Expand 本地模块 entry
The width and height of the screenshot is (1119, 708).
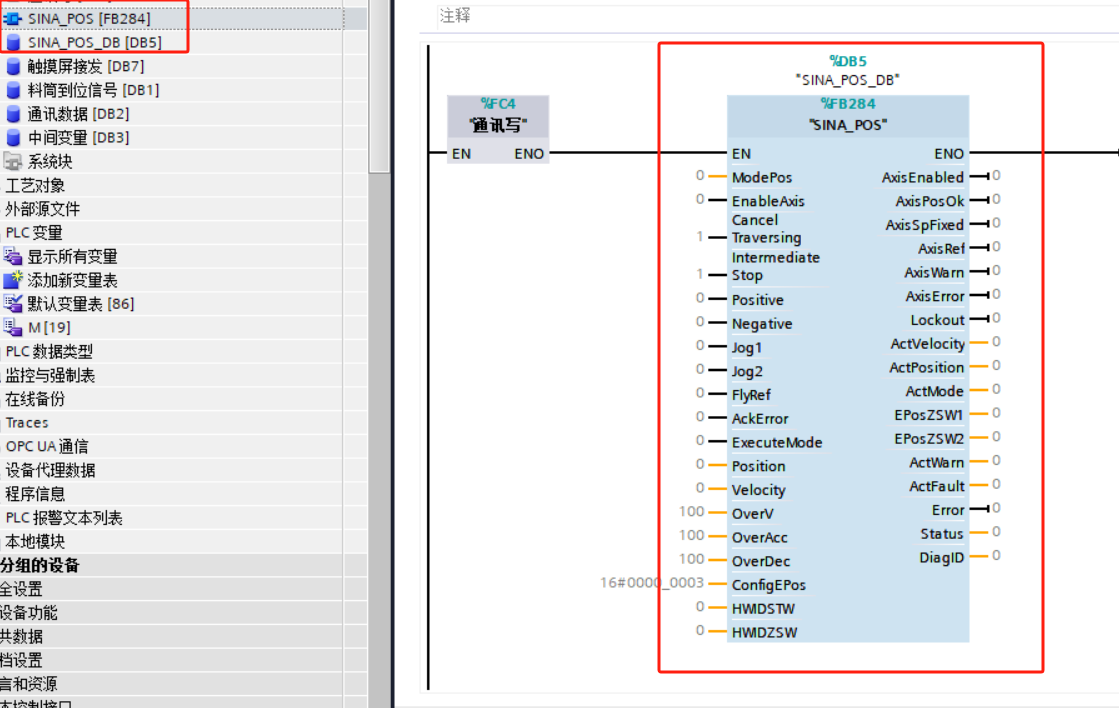(35, 541)
